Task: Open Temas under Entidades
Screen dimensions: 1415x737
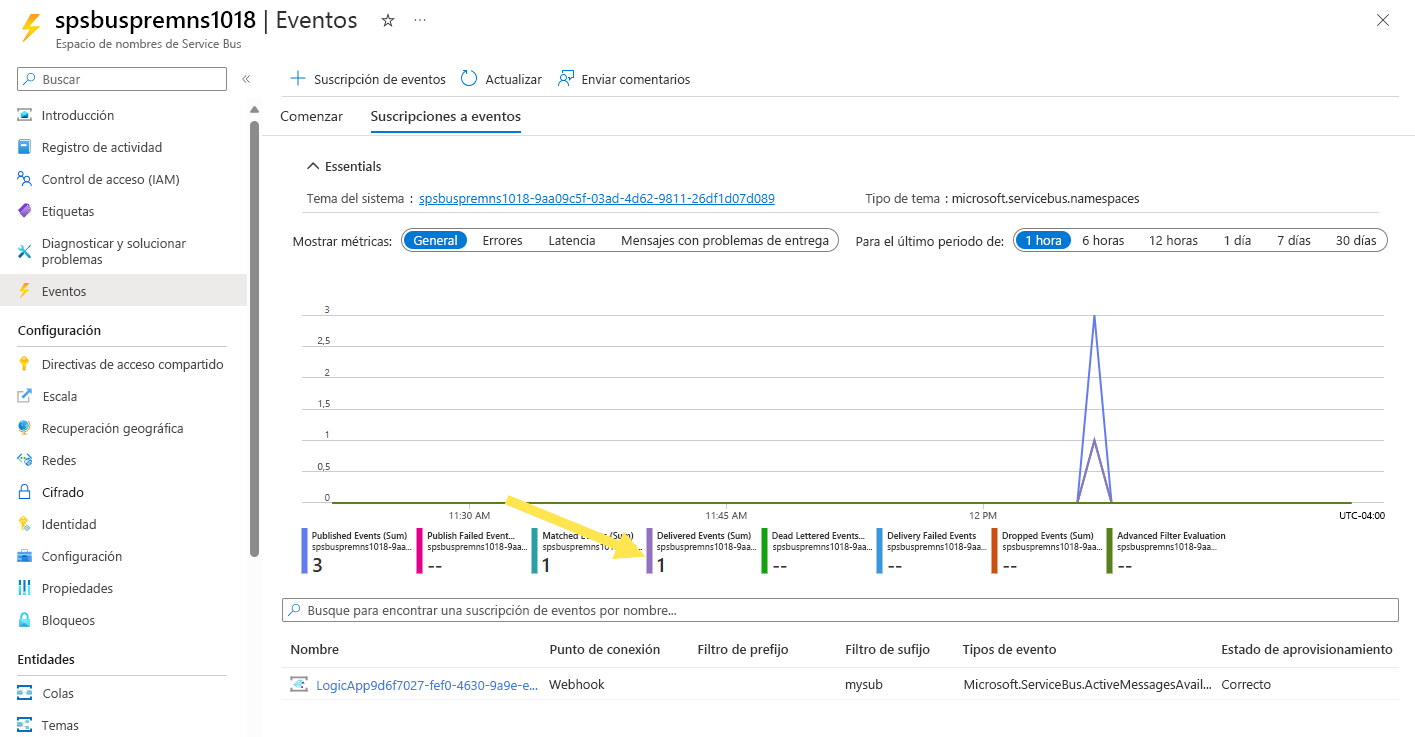Action: pyautogui.click(x=60, y=725)
